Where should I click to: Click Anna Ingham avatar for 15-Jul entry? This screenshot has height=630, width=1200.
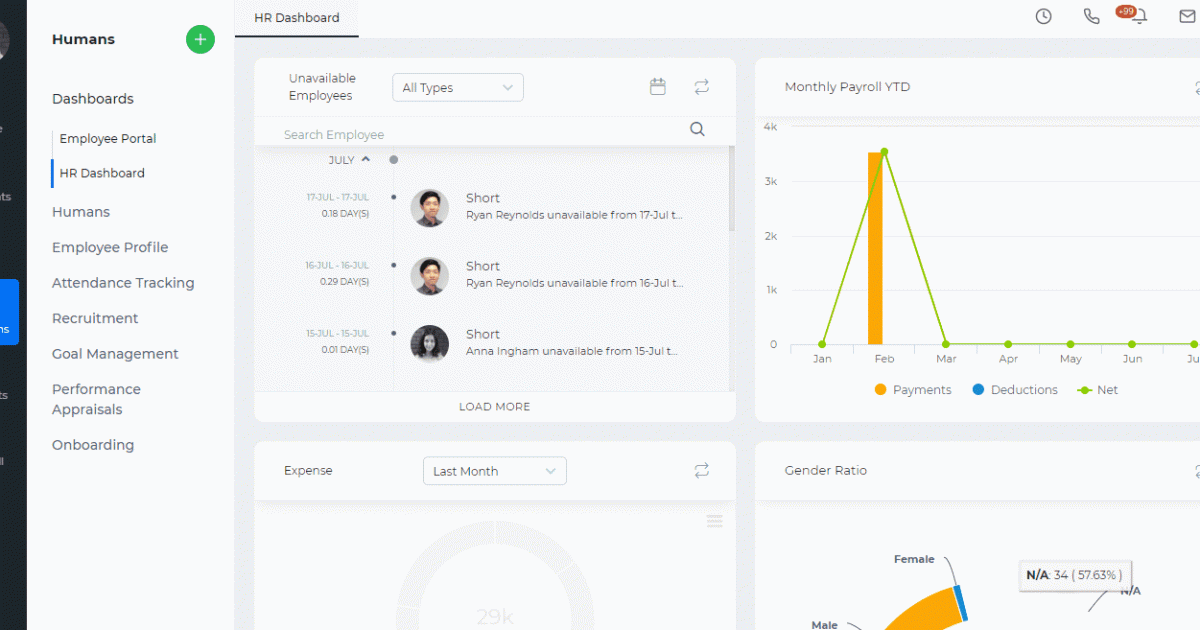tap(430, 343)
